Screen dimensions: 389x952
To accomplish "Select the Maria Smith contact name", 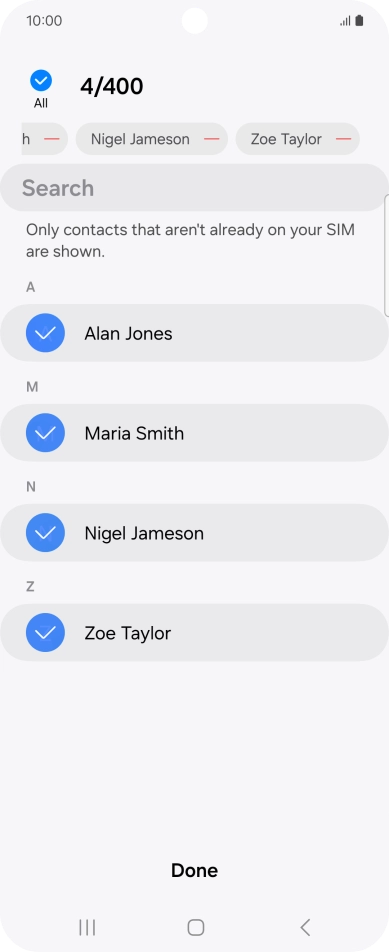I will [134, 434].
